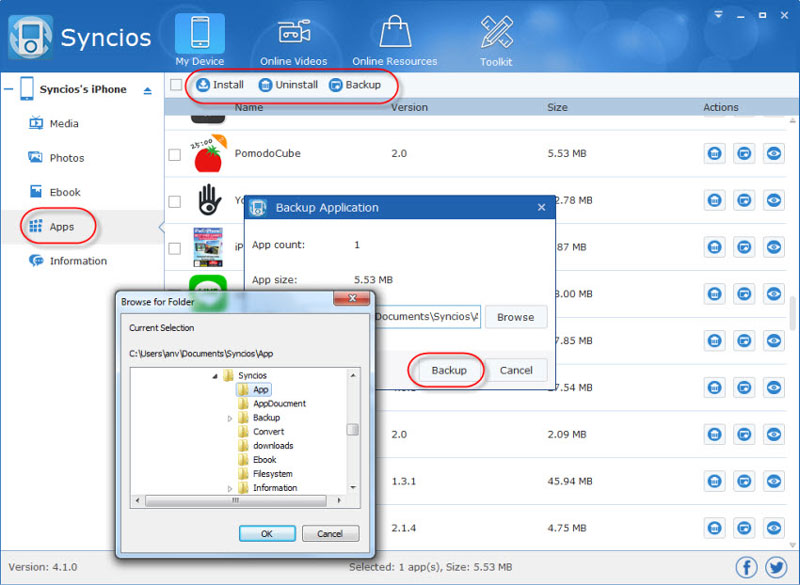The width and height of the screenshot is (800, 585).
Task: Click the trash icon in the 45.94 MB row
Action: click(715, 481)
